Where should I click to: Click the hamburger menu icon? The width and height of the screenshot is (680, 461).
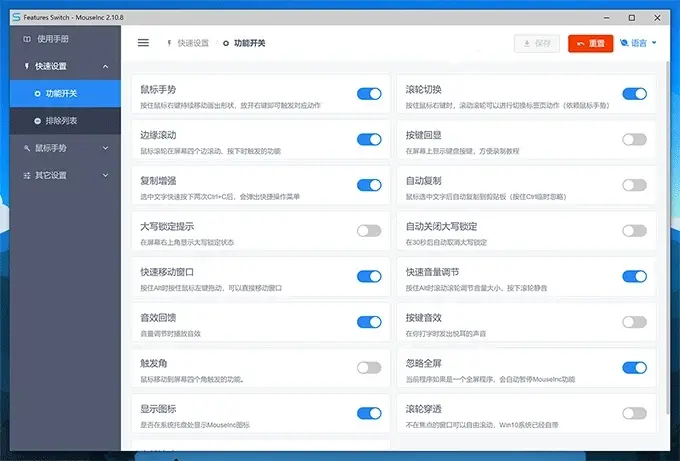143,43
